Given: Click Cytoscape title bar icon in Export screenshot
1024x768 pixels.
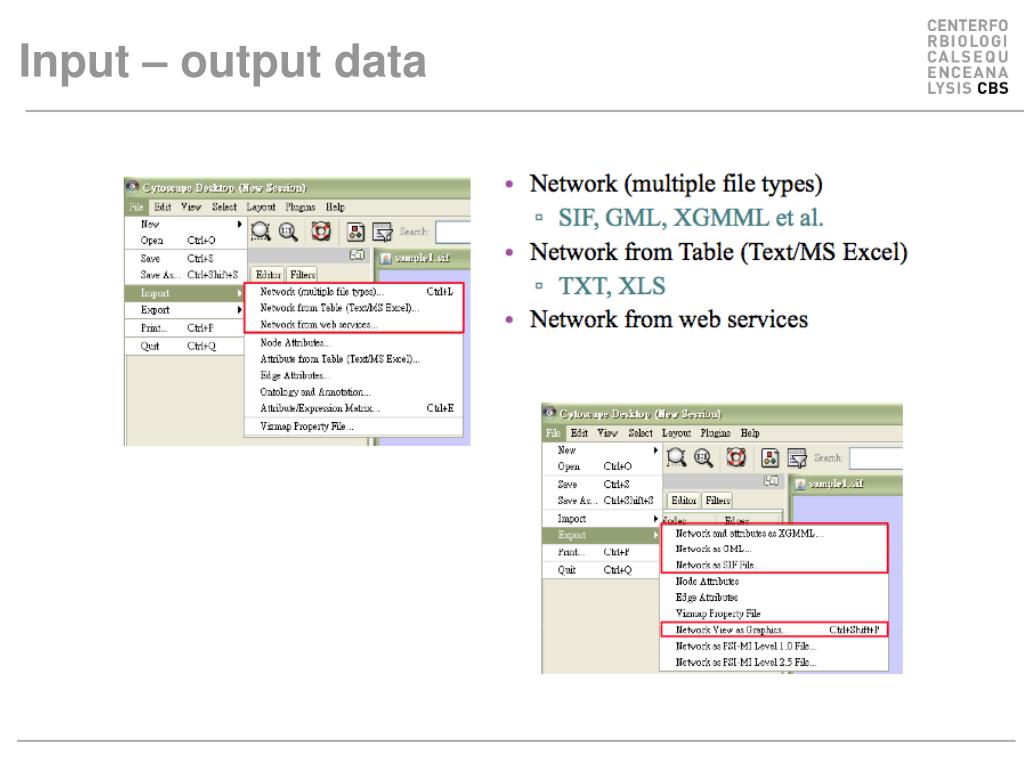Looking at the screenshot, I should 550,413.
